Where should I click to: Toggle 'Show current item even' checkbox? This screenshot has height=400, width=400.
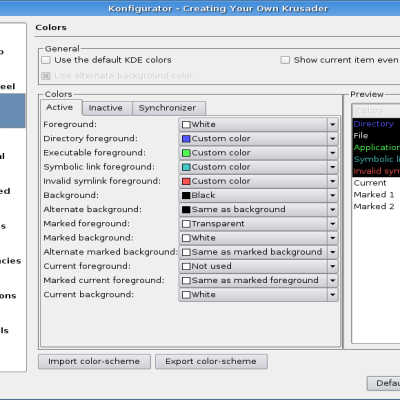tap(285, 60)
